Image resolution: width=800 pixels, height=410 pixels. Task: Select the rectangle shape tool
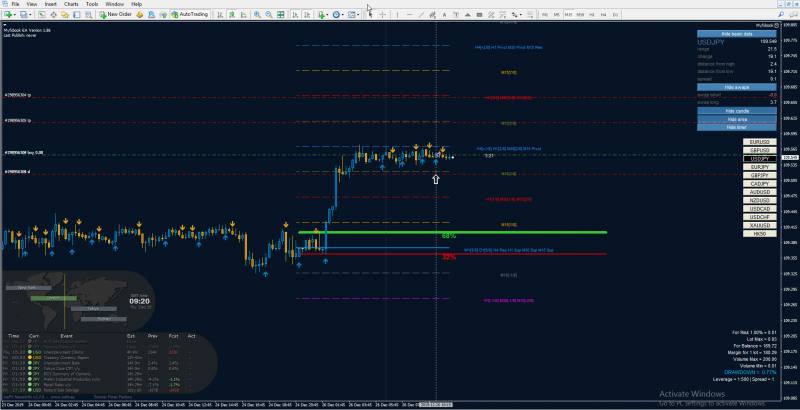pyautogui.click(x=479, y=15)
